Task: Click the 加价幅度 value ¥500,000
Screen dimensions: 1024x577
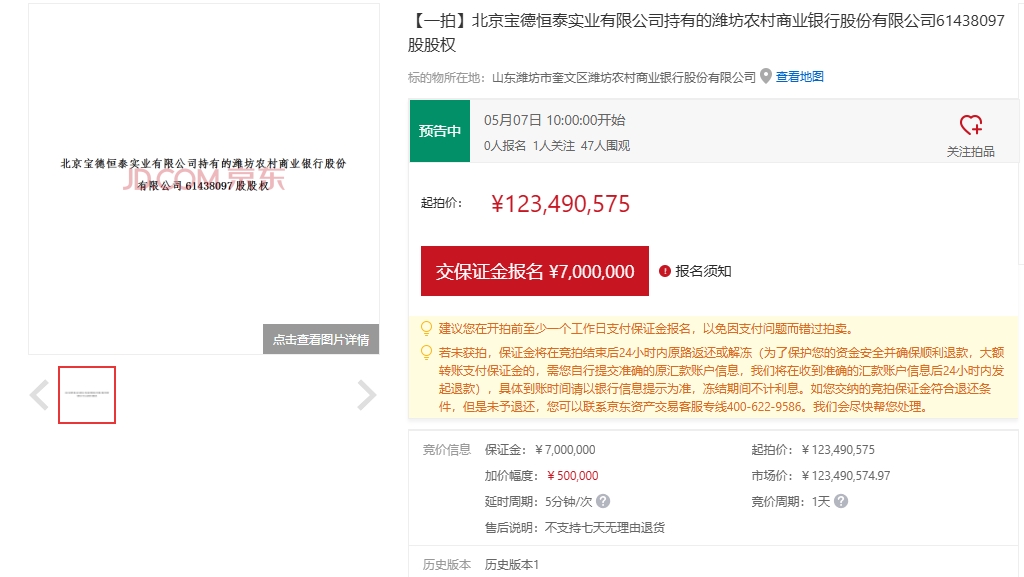Action: click(x=573, y=476)
